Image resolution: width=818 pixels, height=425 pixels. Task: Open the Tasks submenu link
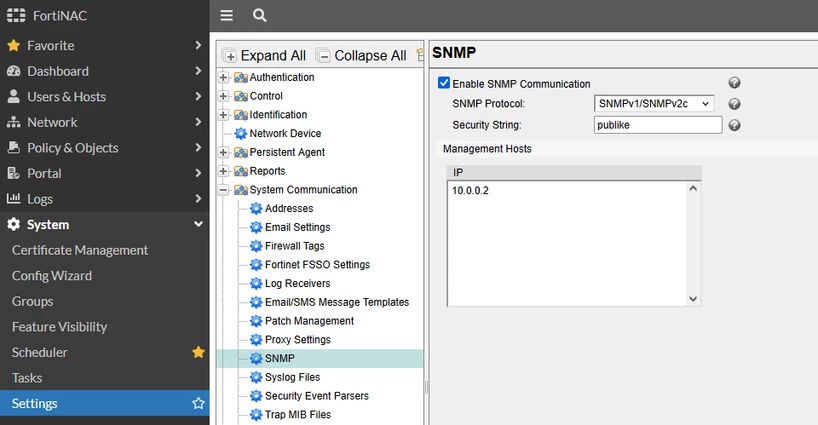tap(27, 378)
